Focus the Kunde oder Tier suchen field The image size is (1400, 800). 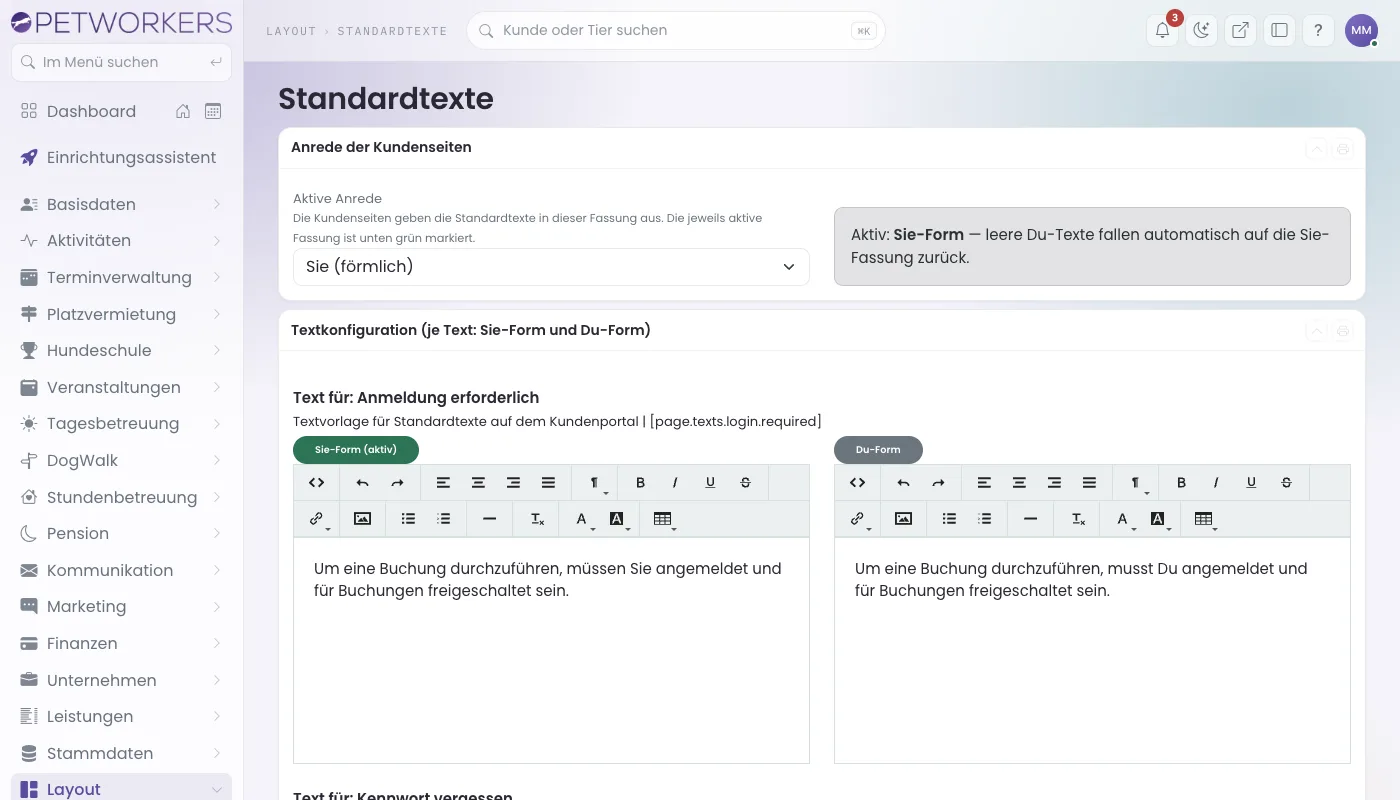tap(676, 30)
